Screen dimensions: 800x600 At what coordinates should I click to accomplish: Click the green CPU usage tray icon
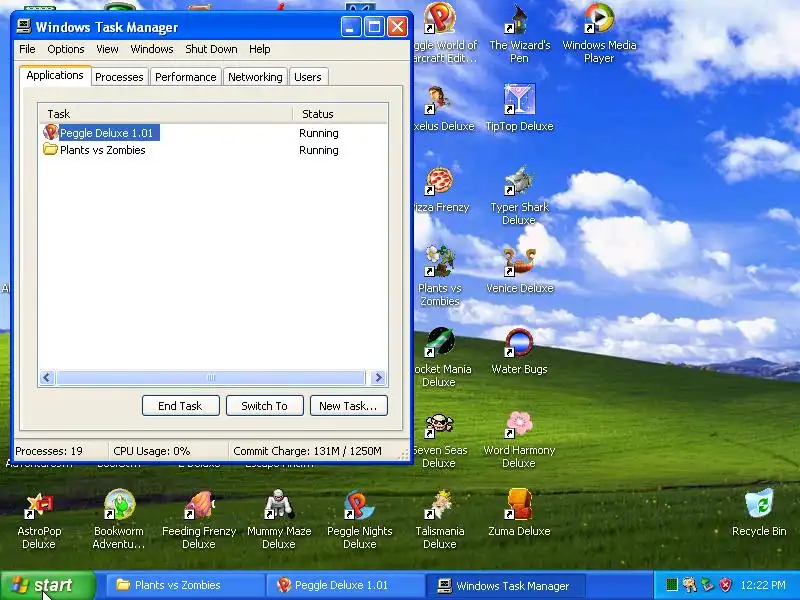(672, 585)
